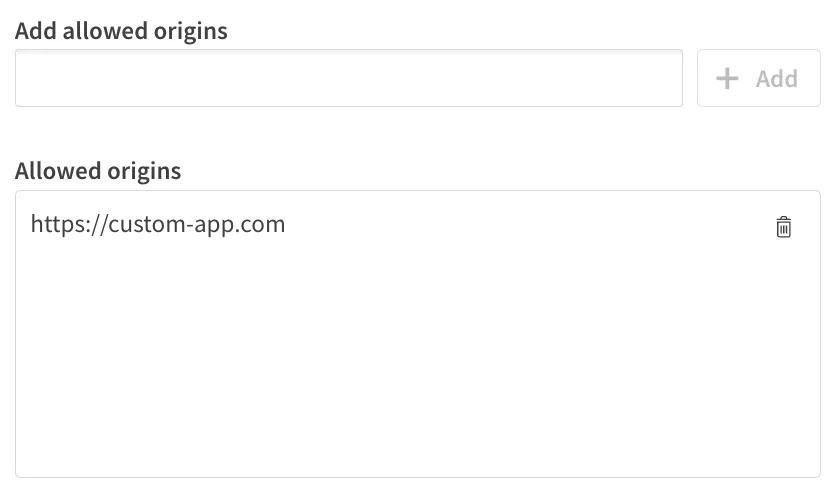
Task: Select the delete icon for the listed origin
Action: pyautogui.click(x=784, y=227)
